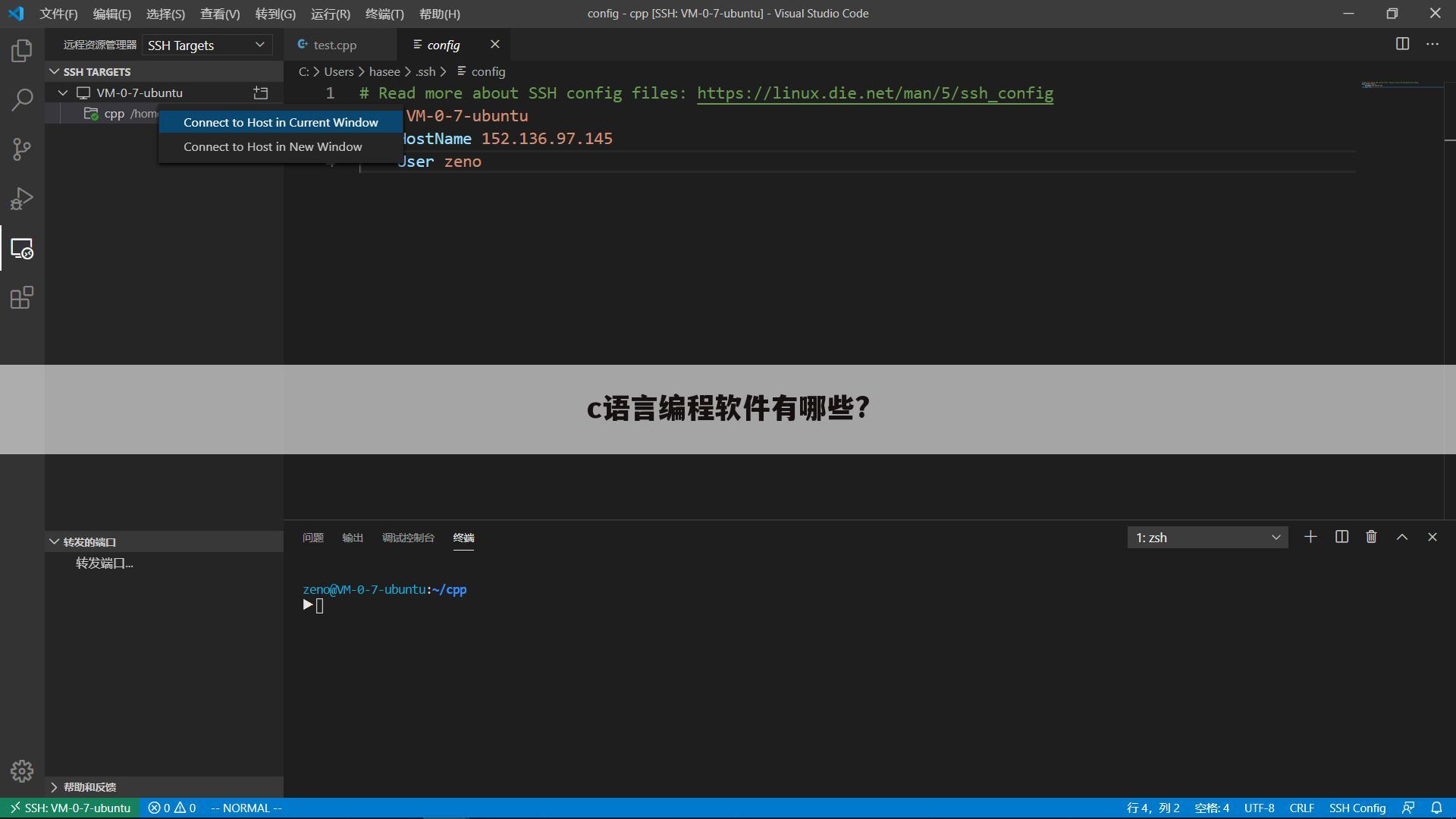The image size is (1456, 819).
Task: Open the Source Control view
Action: point(22,149)
